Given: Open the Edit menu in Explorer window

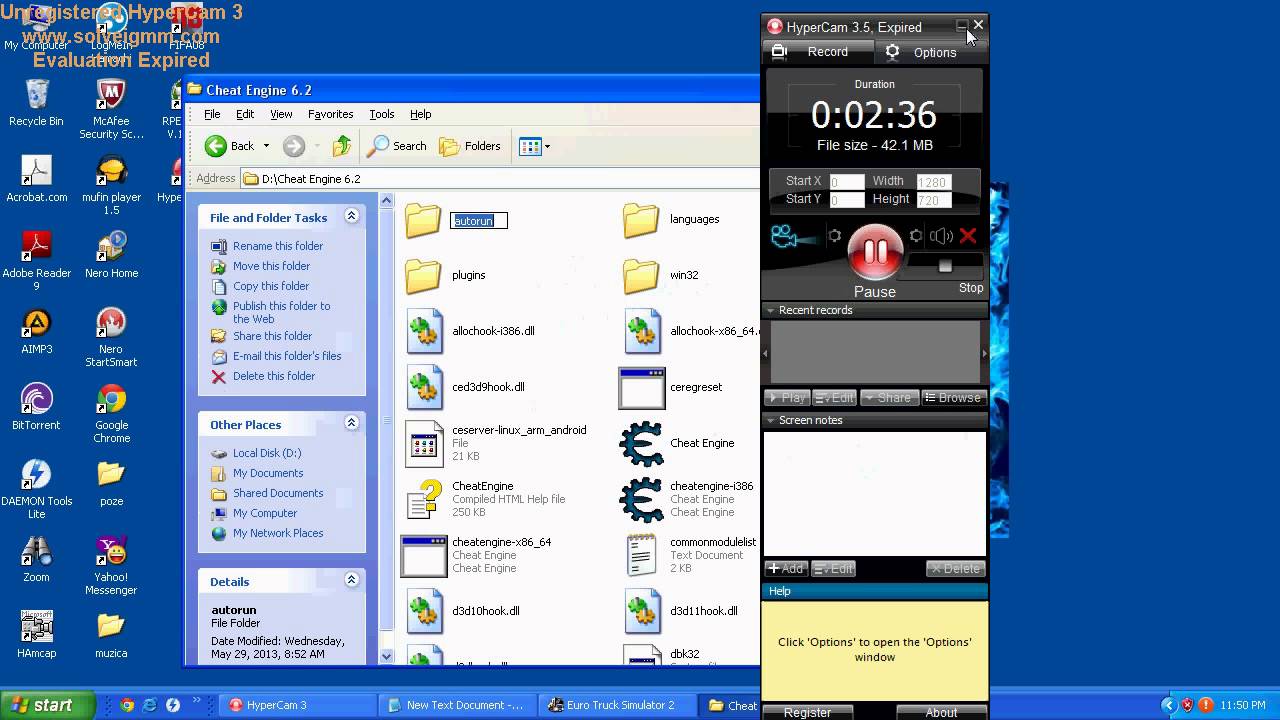Looking at the screenshot, I should 245,114.
